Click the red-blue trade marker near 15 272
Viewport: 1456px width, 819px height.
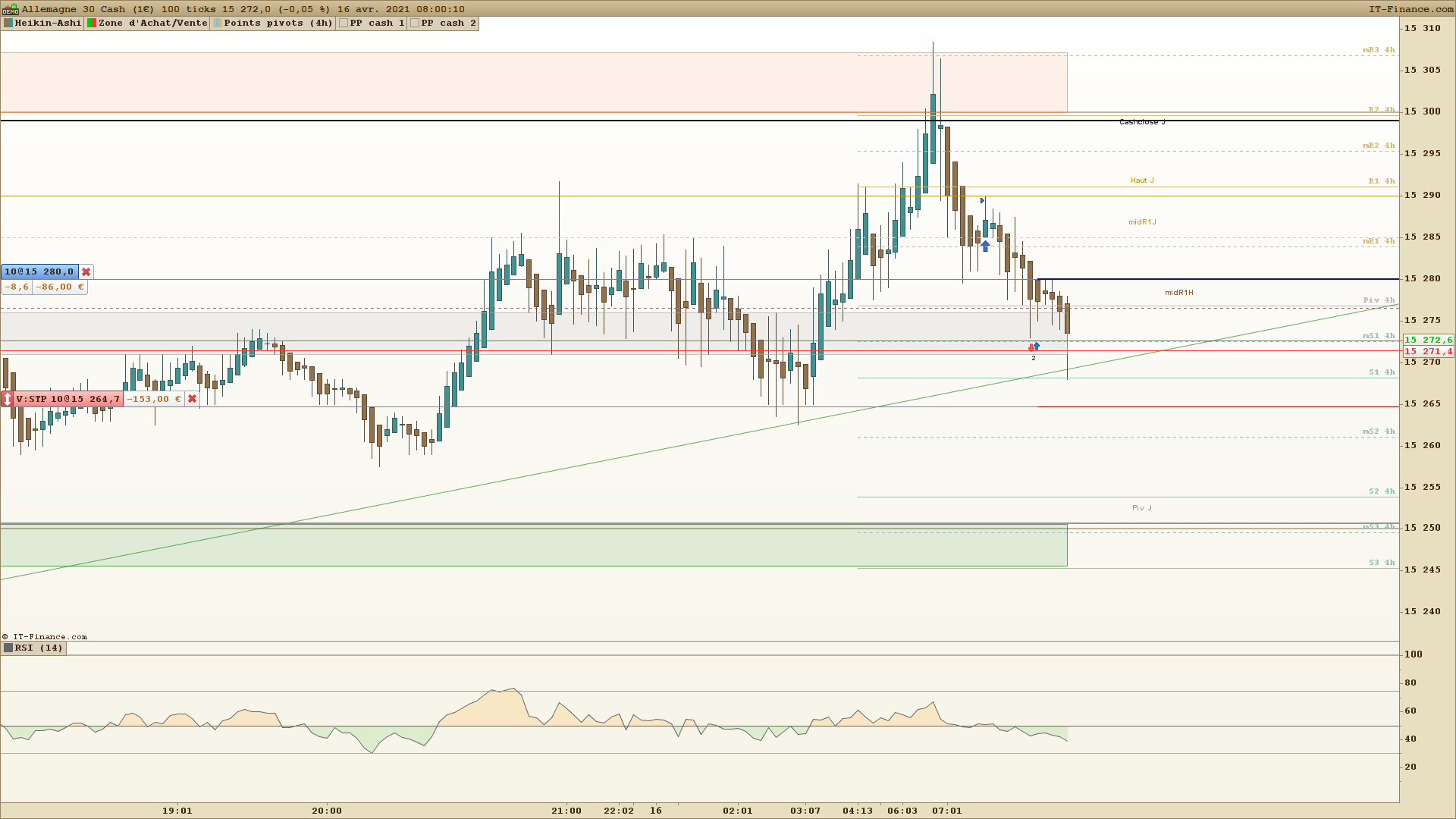click(1034, 347)
